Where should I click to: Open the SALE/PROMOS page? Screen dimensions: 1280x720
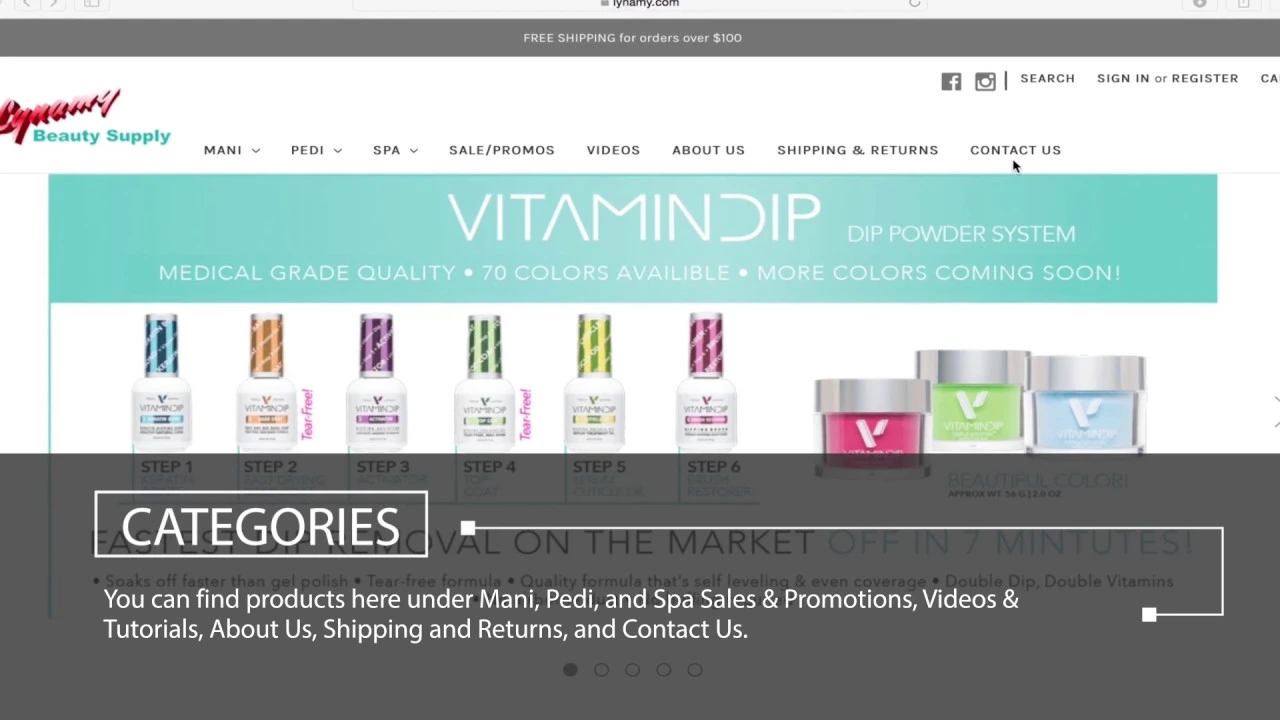click(502, 150)
